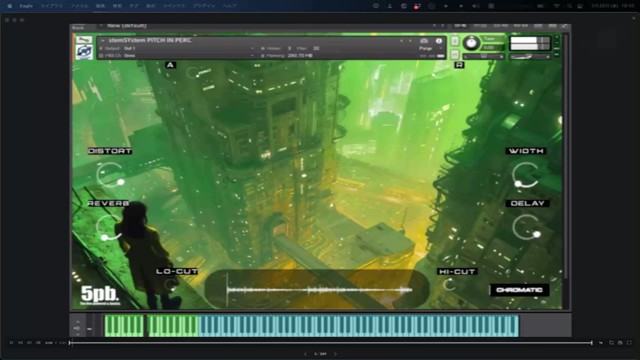640x360 pixels.
Task: Toggle the CHROMATIC button
Action: click(x=519, y=290)
